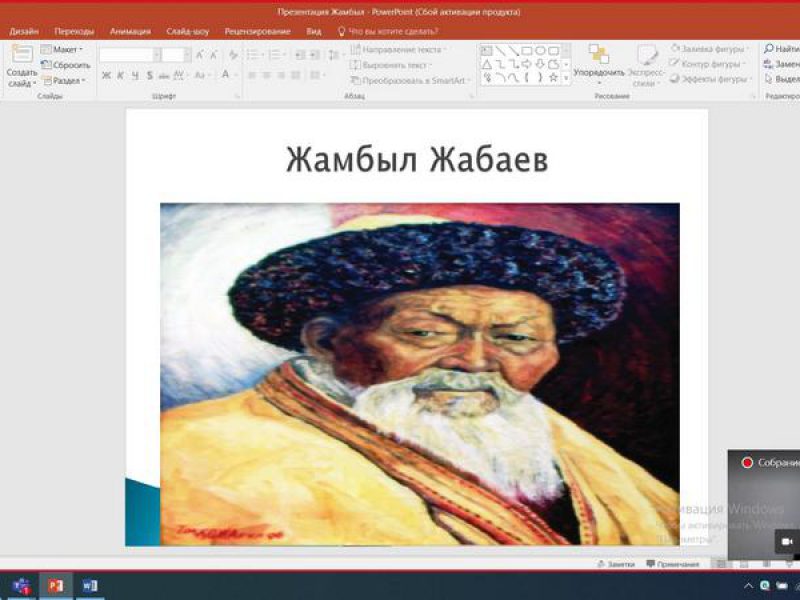Select the 'Жамбыл Жабаев' slide title

417,159
